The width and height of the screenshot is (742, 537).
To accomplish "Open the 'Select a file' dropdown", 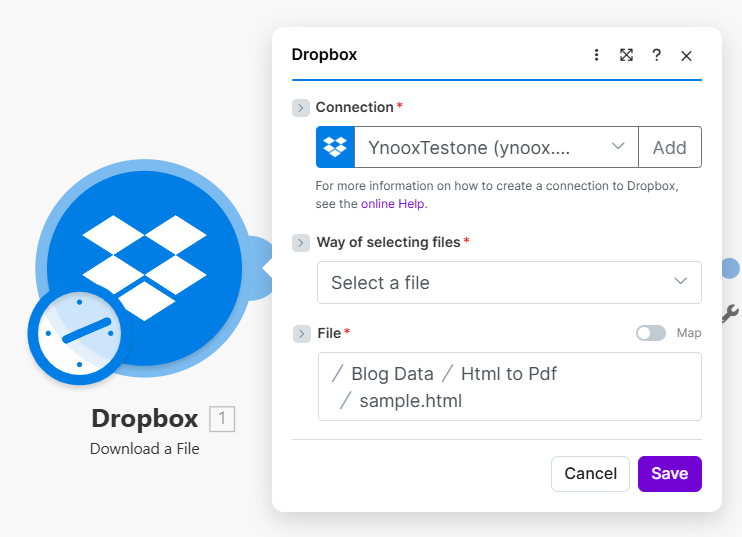I will [x=509, y=282].
